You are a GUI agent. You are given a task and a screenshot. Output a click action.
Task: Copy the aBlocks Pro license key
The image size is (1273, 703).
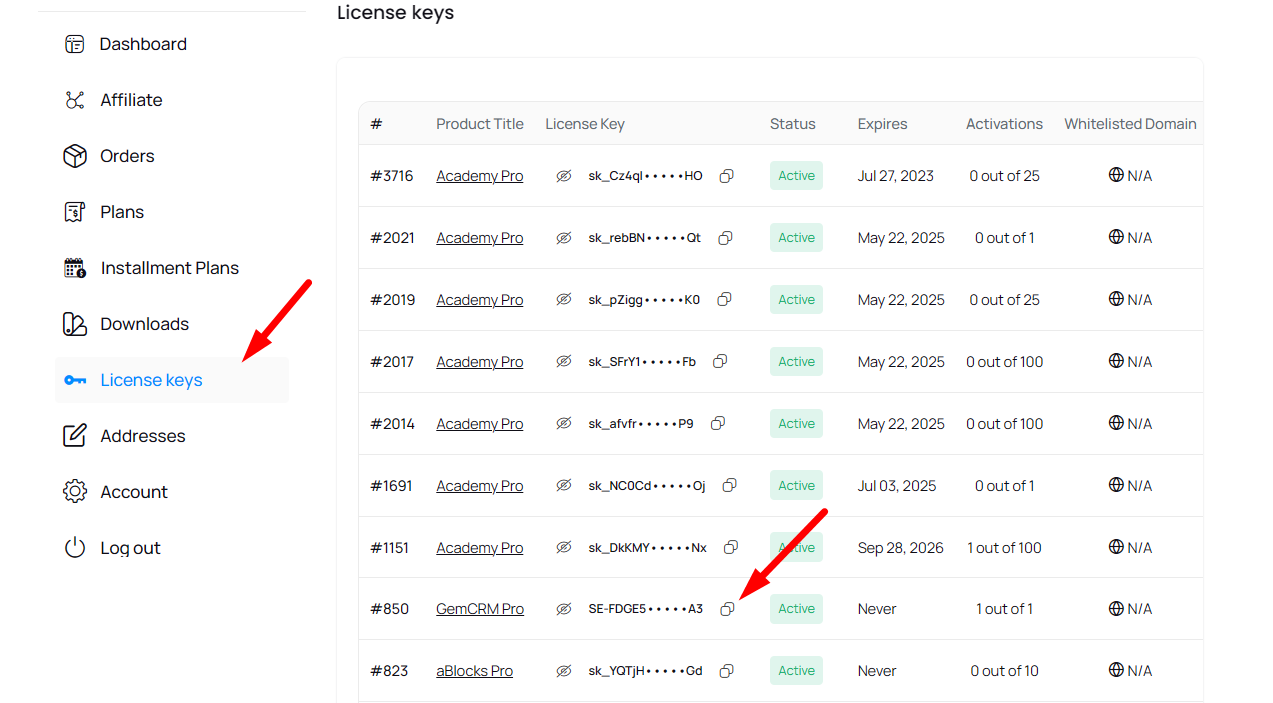[x=727, y=671]
